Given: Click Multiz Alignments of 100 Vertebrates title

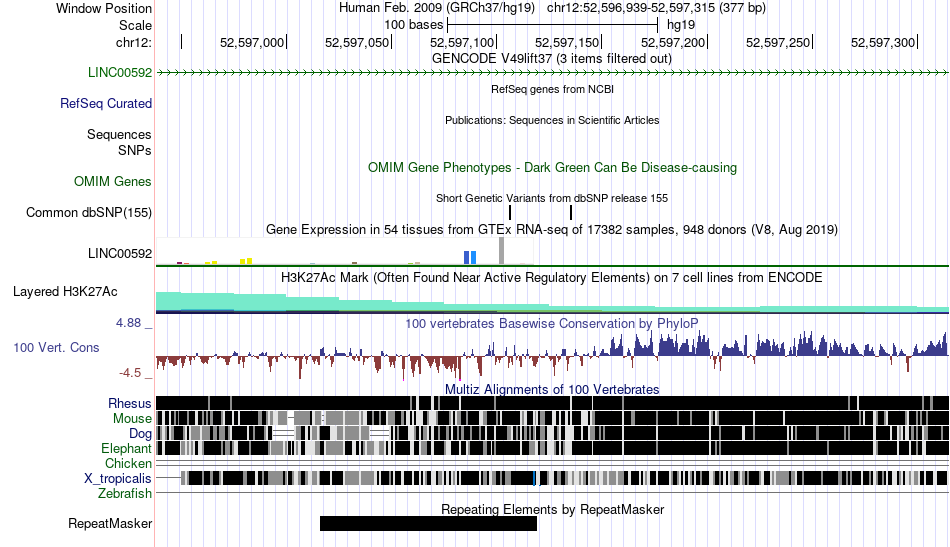Looking at the screenshot, I should pos(552,390).
